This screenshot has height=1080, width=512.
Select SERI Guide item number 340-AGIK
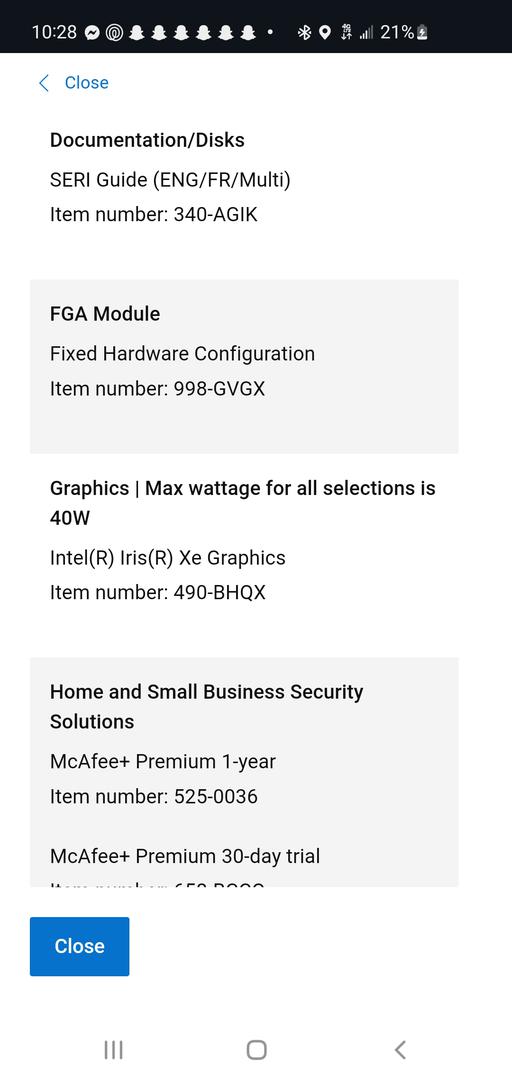tap(154, 215)
